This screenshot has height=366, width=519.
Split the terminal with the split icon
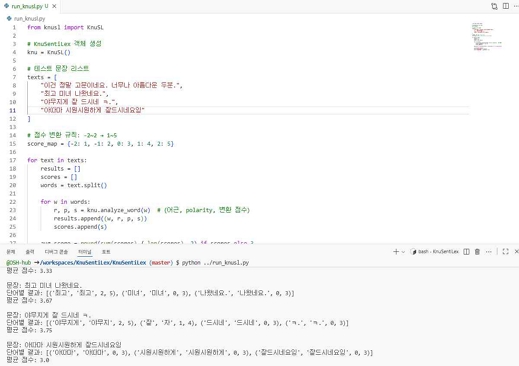pyautogui.click(x=467, y=252)
